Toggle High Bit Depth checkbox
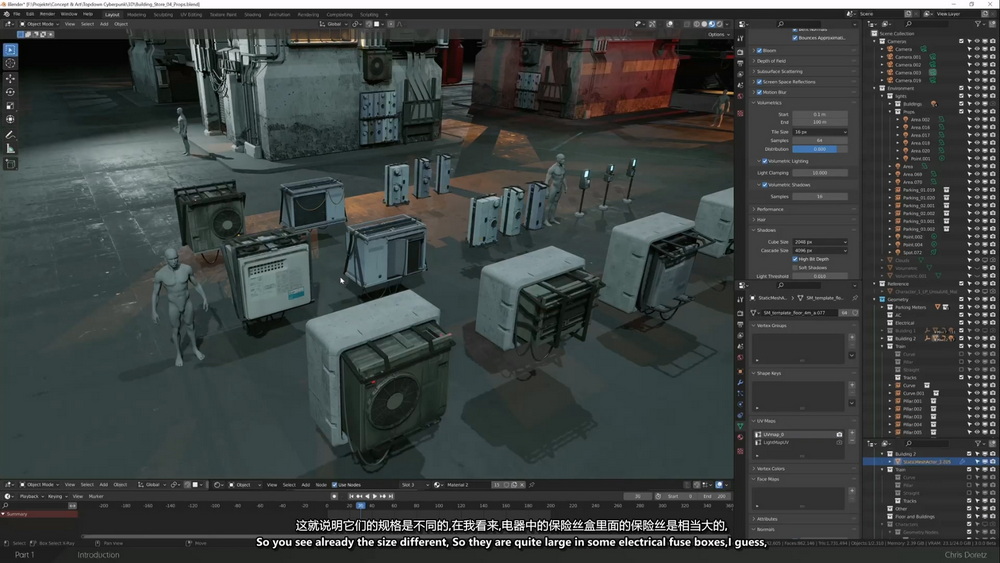The width and height of the screenshot is (1000, 563). click(x=795, y=259)
